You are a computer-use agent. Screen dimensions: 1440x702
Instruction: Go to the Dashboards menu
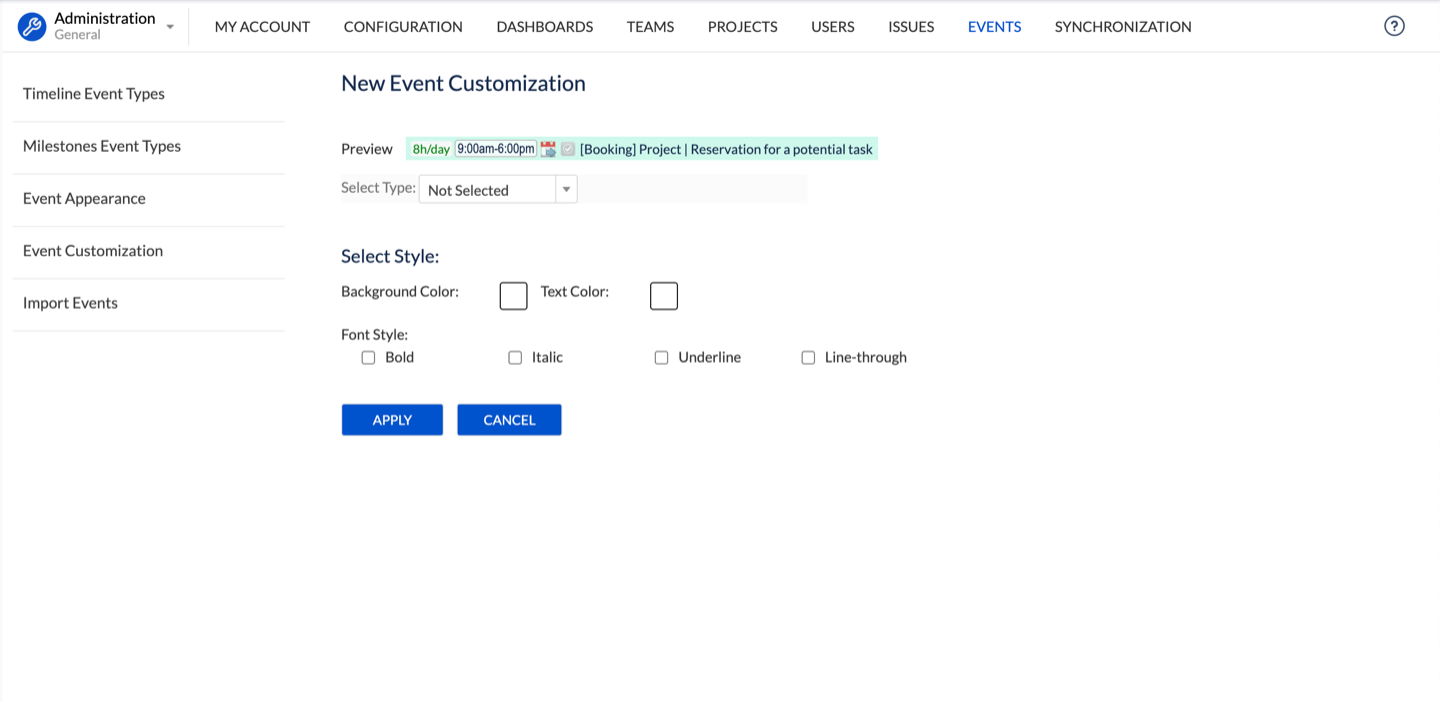(544, 27)
